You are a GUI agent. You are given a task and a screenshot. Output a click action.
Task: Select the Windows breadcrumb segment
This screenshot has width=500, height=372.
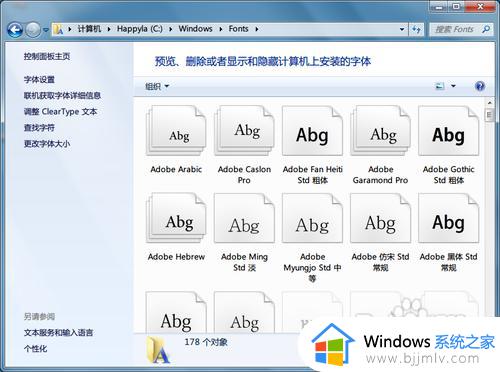click(x=195, y=29)
